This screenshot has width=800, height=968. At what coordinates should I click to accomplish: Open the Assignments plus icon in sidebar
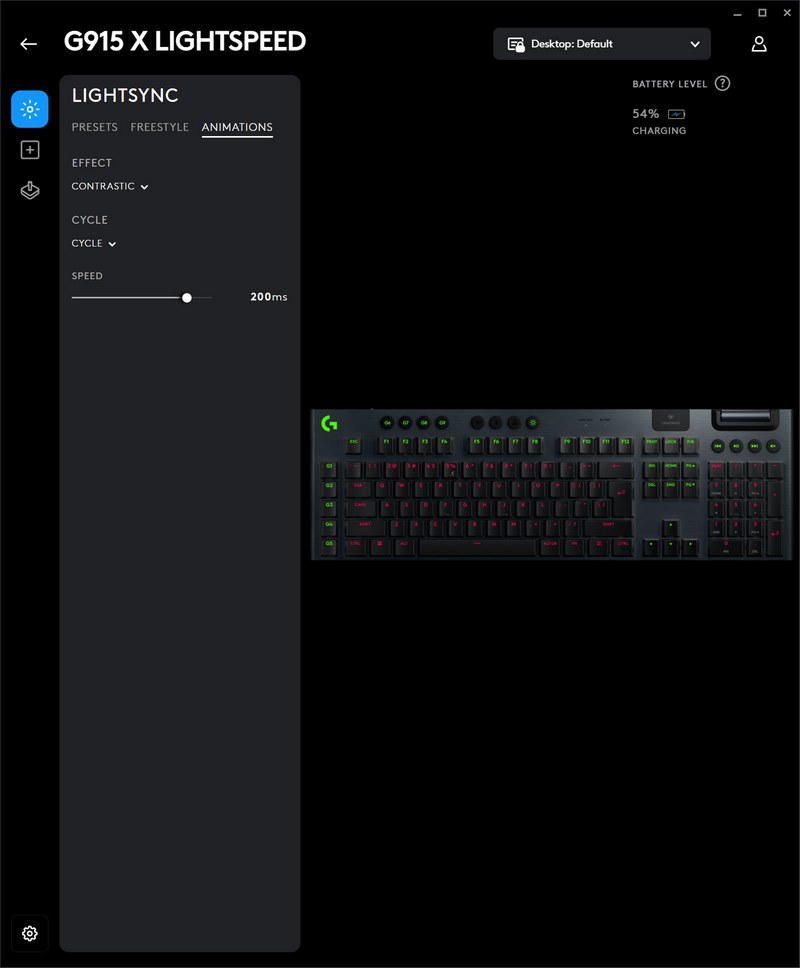click(x=30, y=150)
